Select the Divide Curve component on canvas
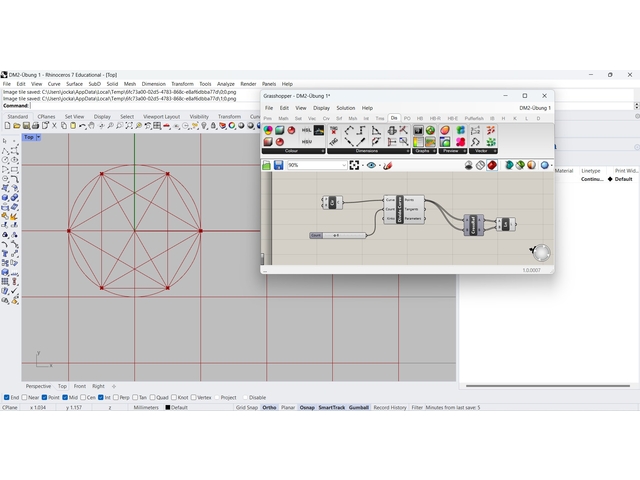This screenshot has height=480, width=640. (x=398, y=209)
